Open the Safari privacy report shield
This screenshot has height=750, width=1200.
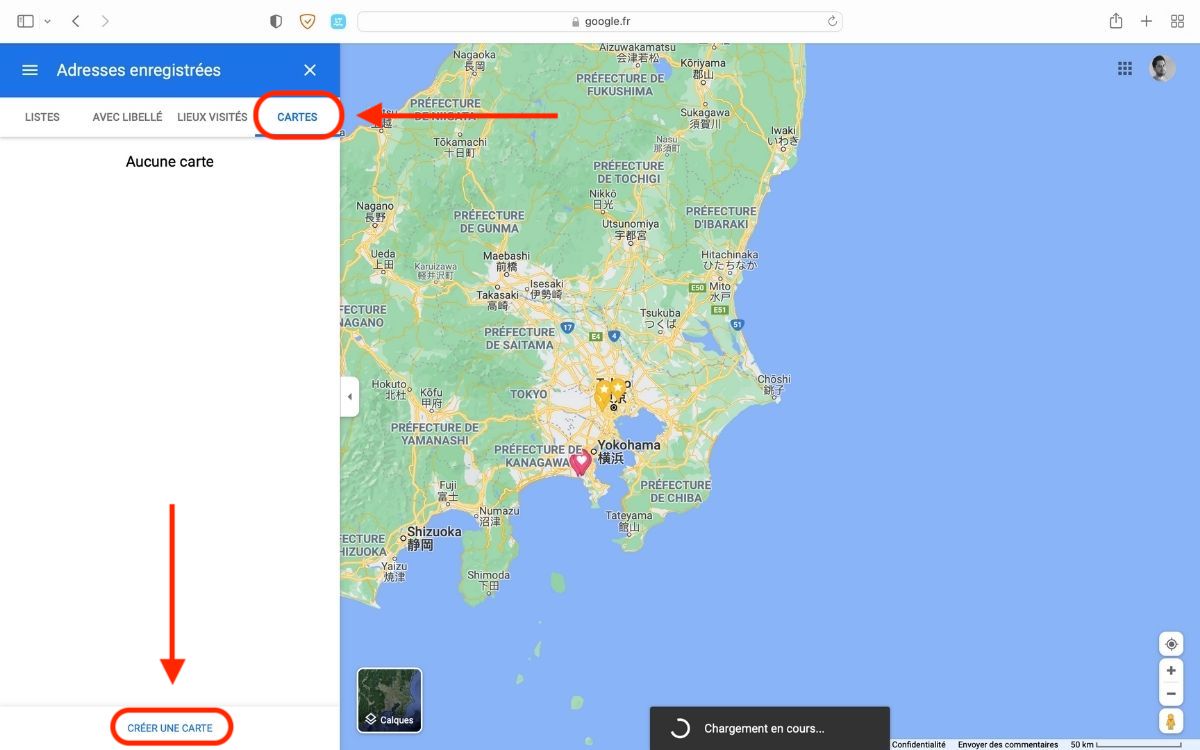[x=277, y=21]
